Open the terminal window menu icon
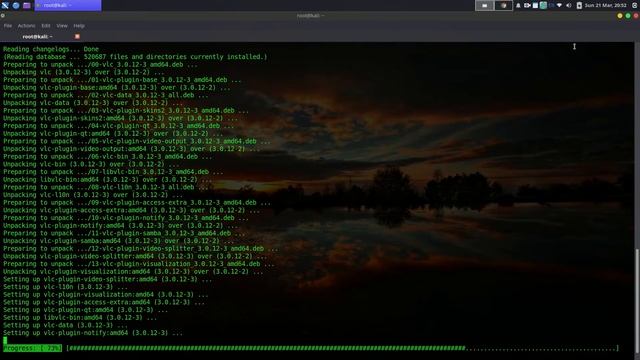Screen dimensions: 640x360 3,16
